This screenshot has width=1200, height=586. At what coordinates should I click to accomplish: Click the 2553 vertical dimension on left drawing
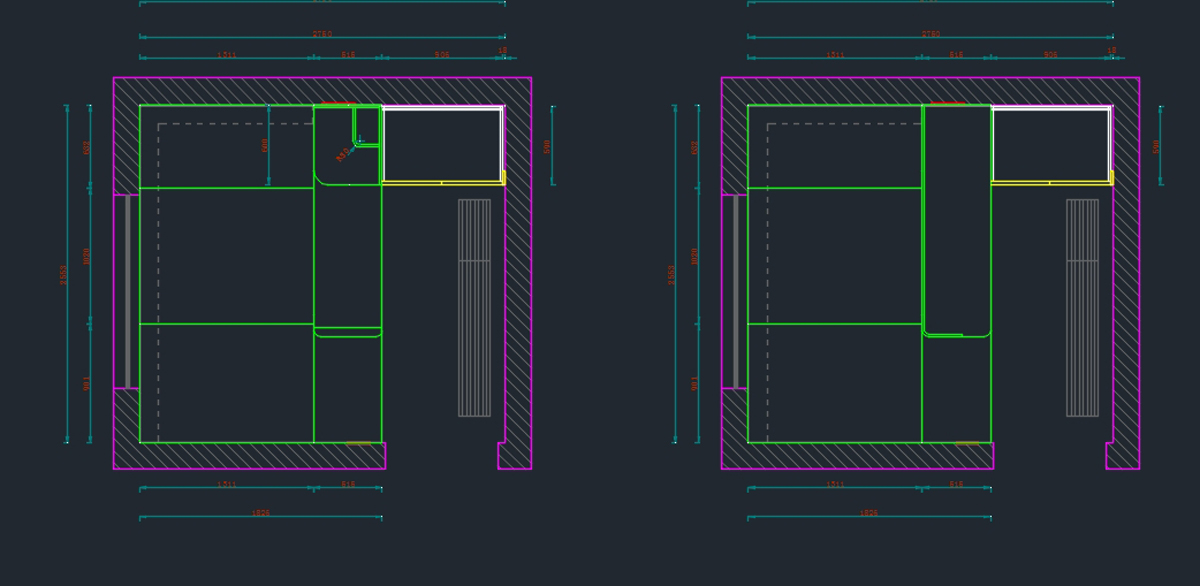click(63, 275)
